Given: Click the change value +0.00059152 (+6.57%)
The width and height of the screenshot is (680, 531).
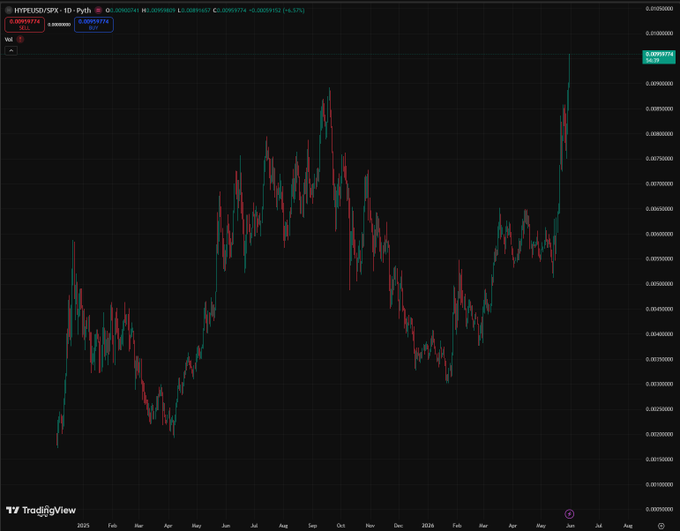Looking at the screenshot, I should coord(277,10).
